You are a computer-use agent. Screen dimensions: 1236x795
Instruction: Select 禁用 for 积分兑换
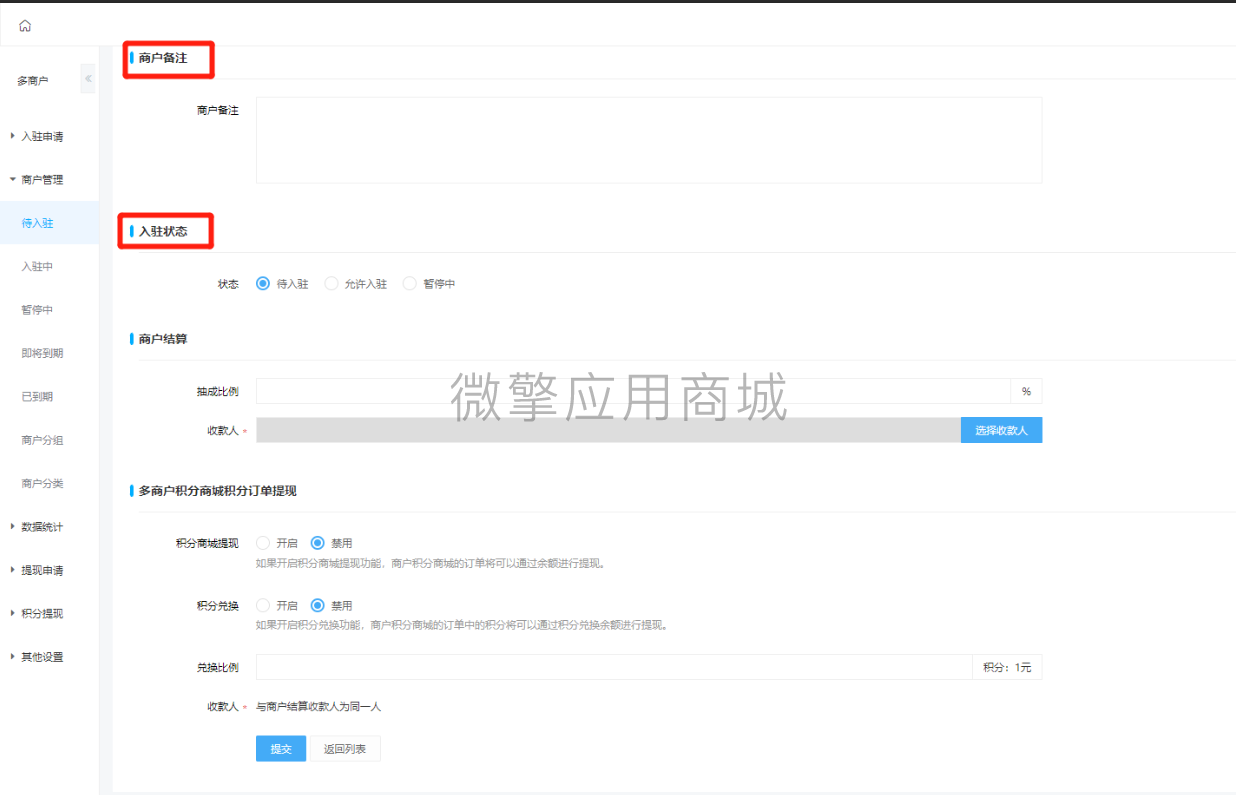coord(317,605)
